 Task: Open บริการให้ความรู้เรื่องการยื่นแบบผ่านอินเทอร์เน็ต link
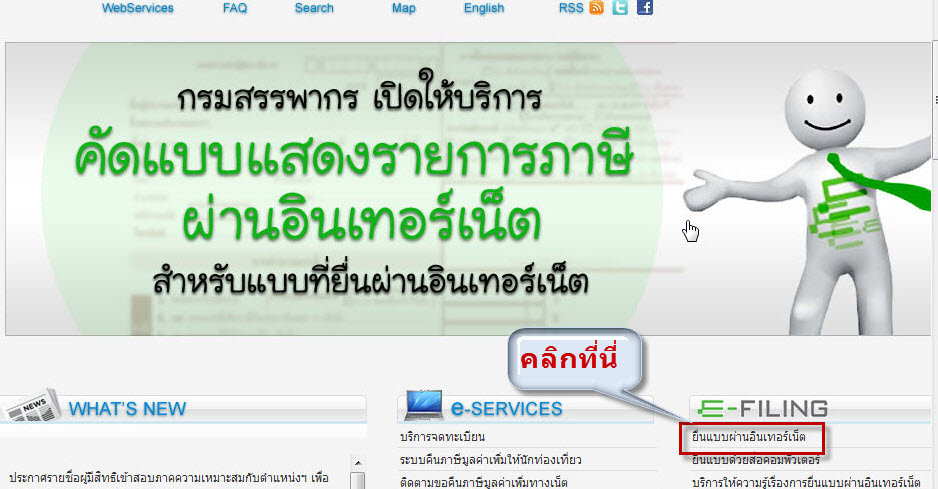coord(806,482)
